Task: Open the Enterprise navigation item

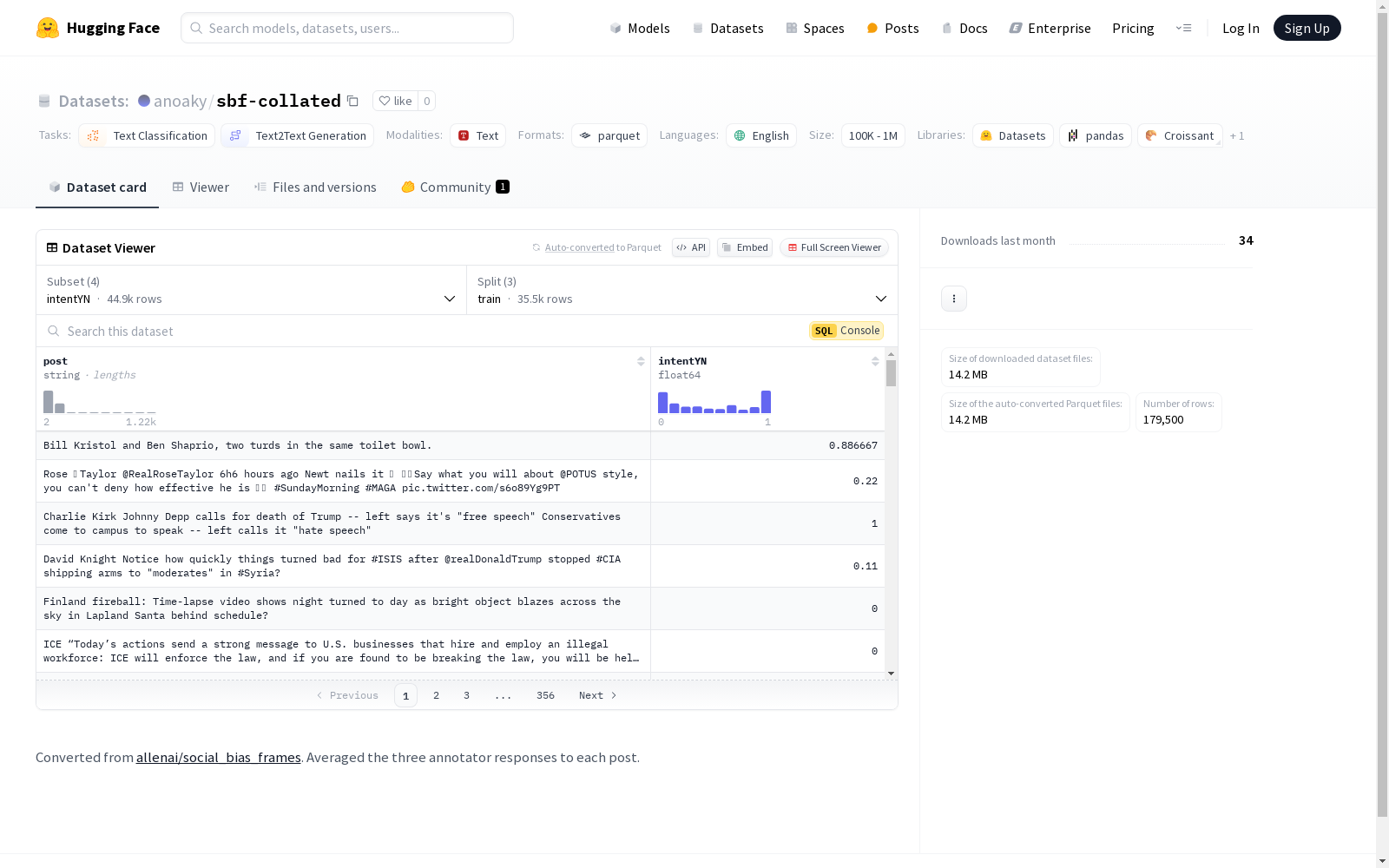Action: click(1050, 28)
